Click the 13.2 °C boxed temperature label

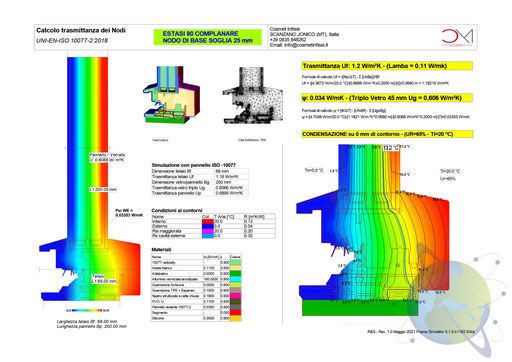391,148
